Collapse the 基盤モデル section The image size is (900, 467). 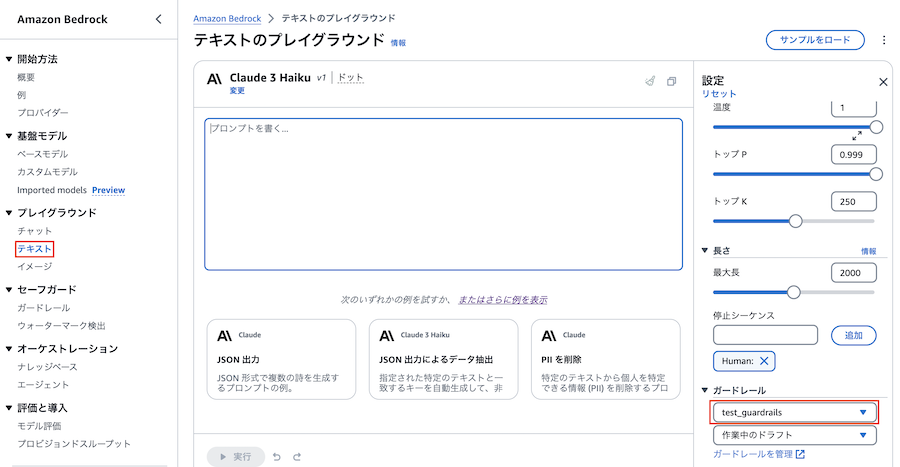point(9,136)
